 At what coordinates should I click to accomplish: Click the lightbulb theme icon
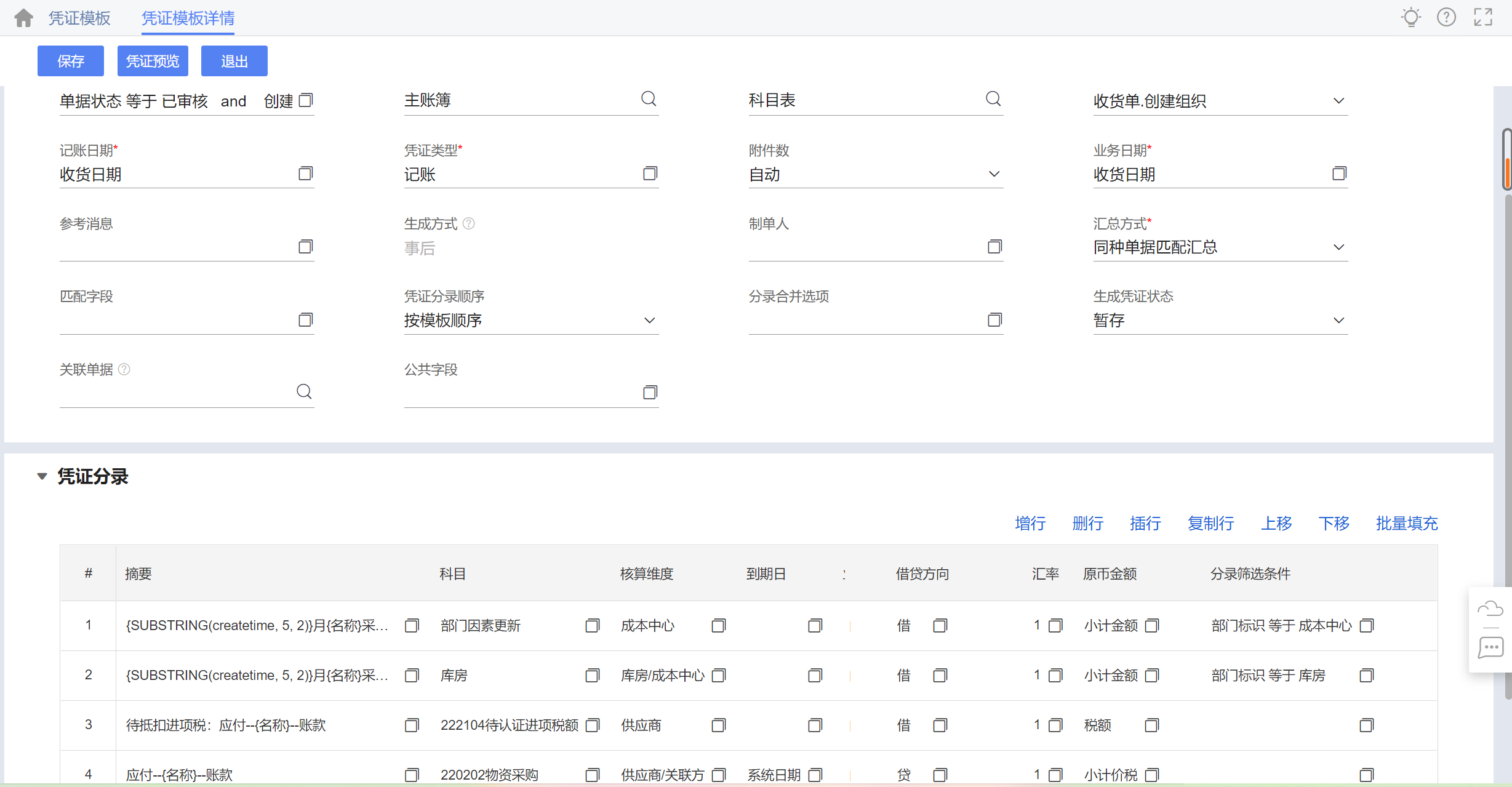(1410, 17)
